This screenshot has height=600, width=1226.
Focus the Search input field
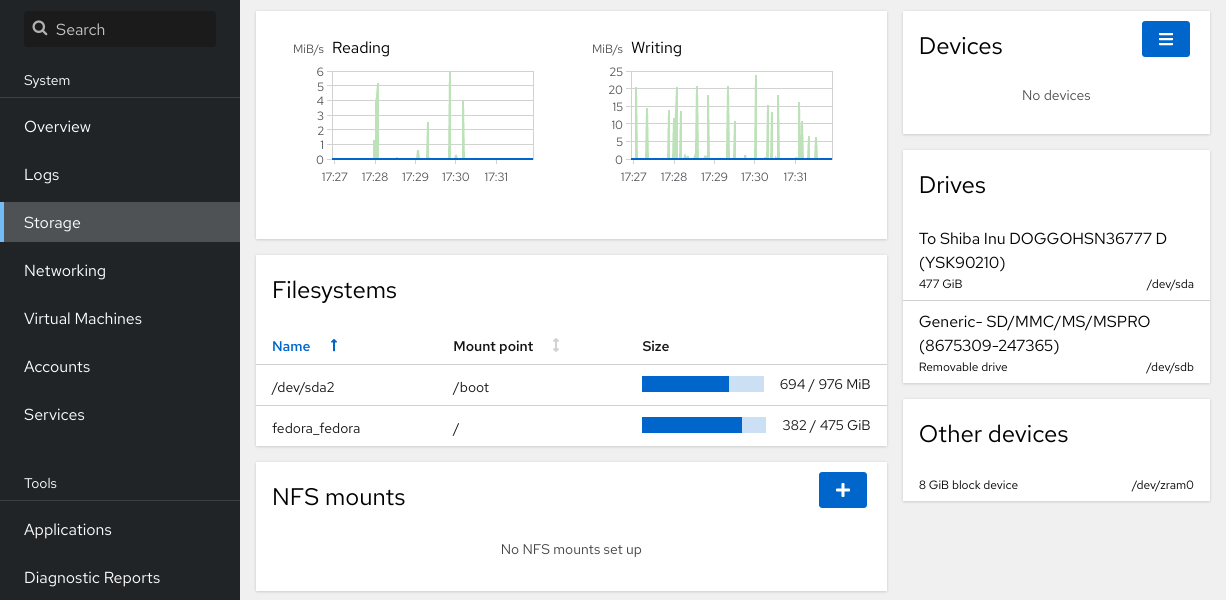coord(120,29)
